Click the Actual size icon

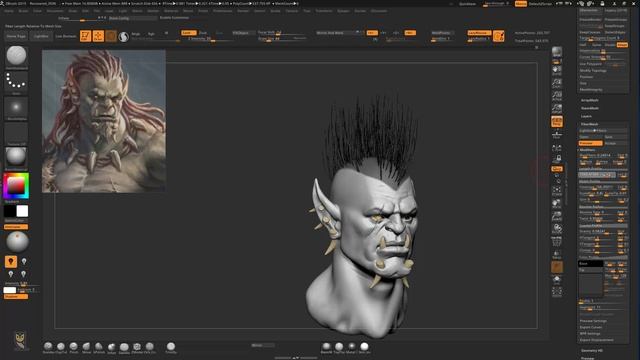point(557,96)
